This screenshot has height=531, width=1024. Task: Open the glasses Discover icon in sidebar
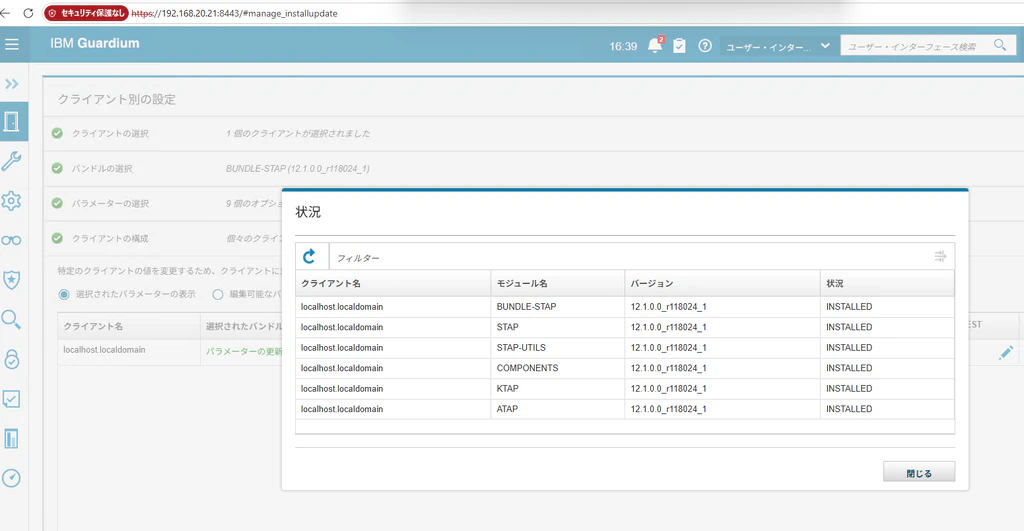click(x=12, y=240)
